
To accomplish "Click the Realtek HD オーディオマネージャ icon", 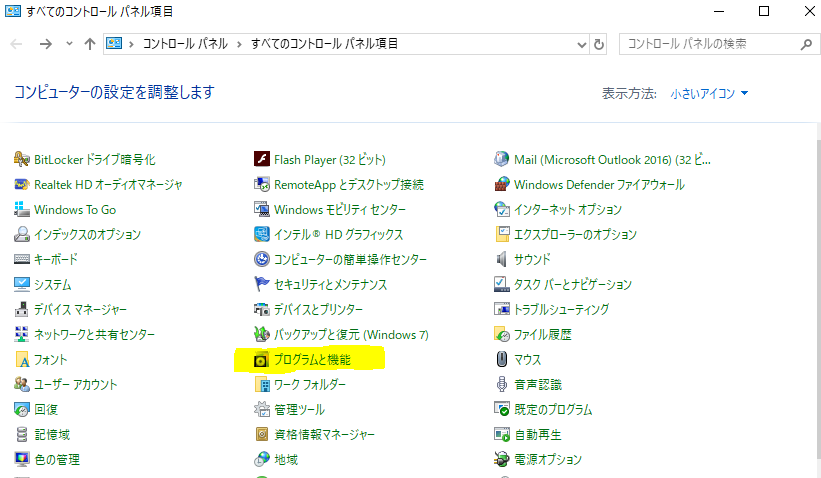I will [x=21, y=184].
